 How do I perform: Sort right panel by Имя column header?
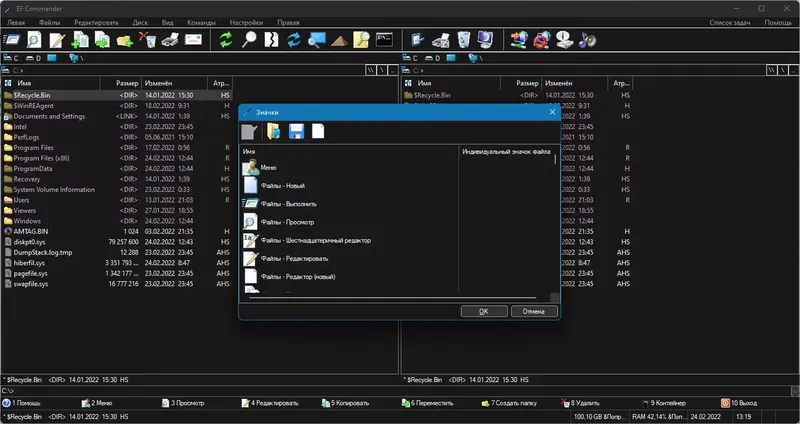pos(451,83)
